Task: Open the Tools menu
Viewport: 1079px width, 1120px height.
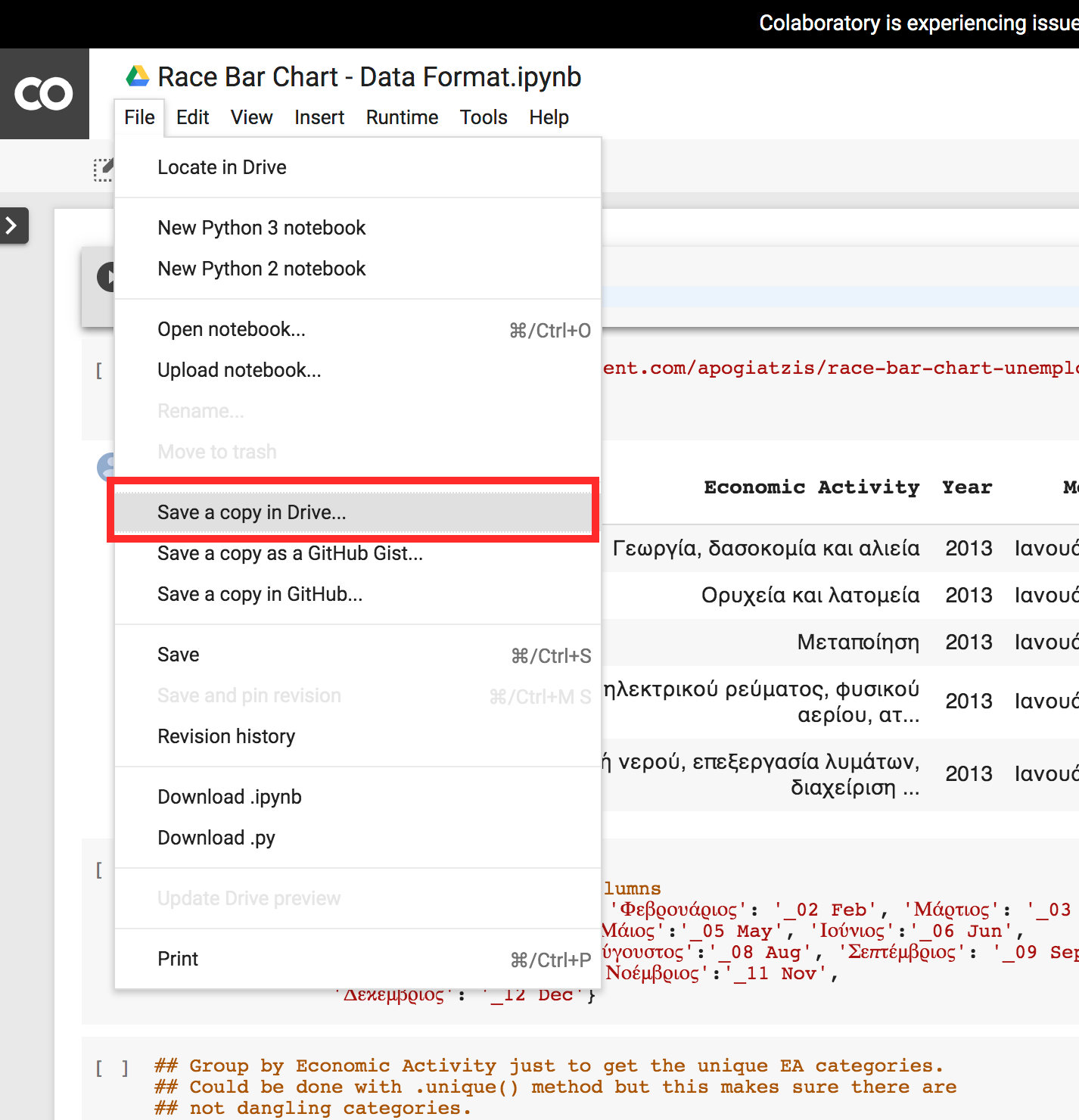Action: 484,117
